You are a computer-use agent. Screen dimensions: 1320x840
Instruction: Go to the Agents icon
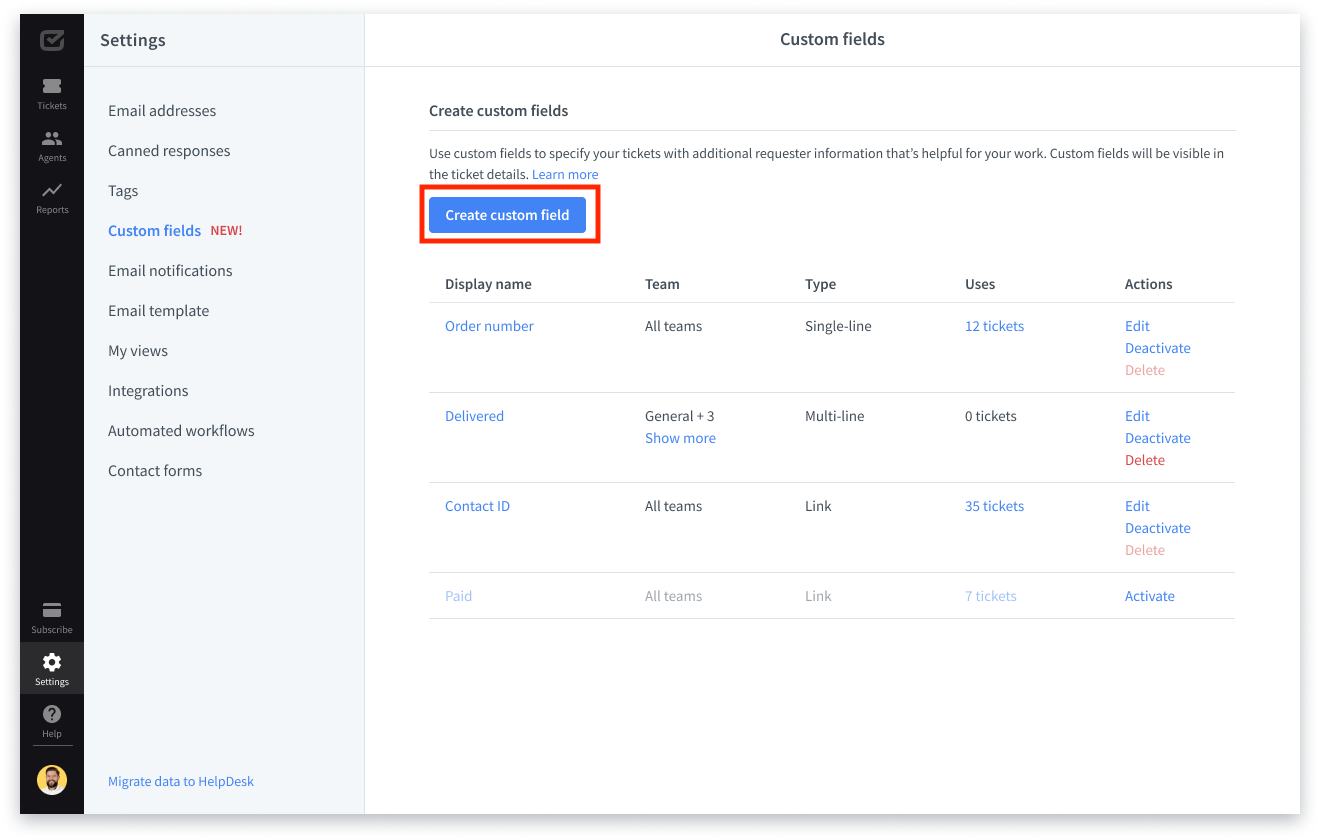tap(52, 139)
